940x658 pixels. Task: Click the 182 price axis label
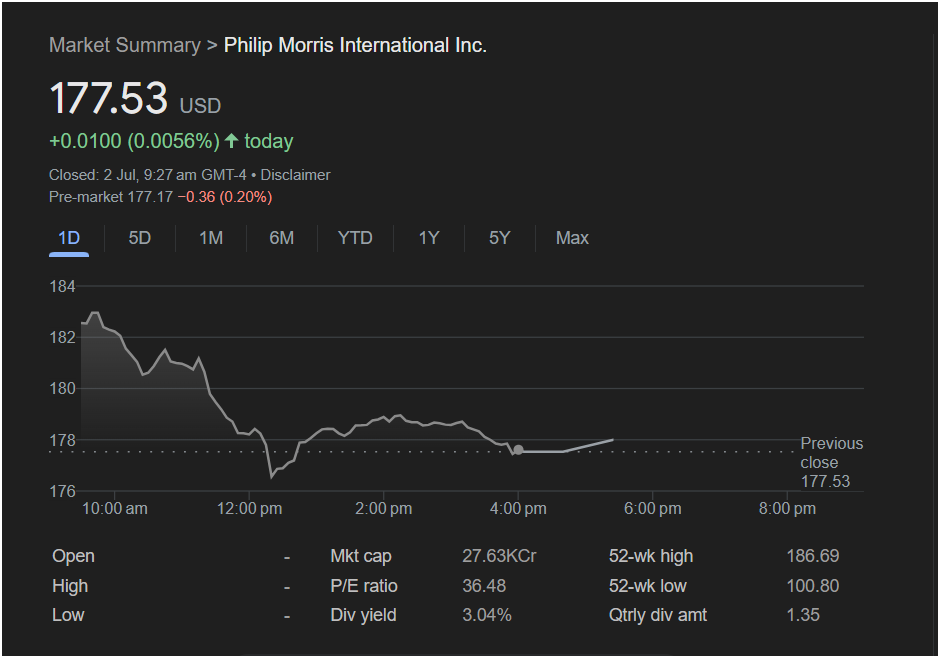click(62, 337)
